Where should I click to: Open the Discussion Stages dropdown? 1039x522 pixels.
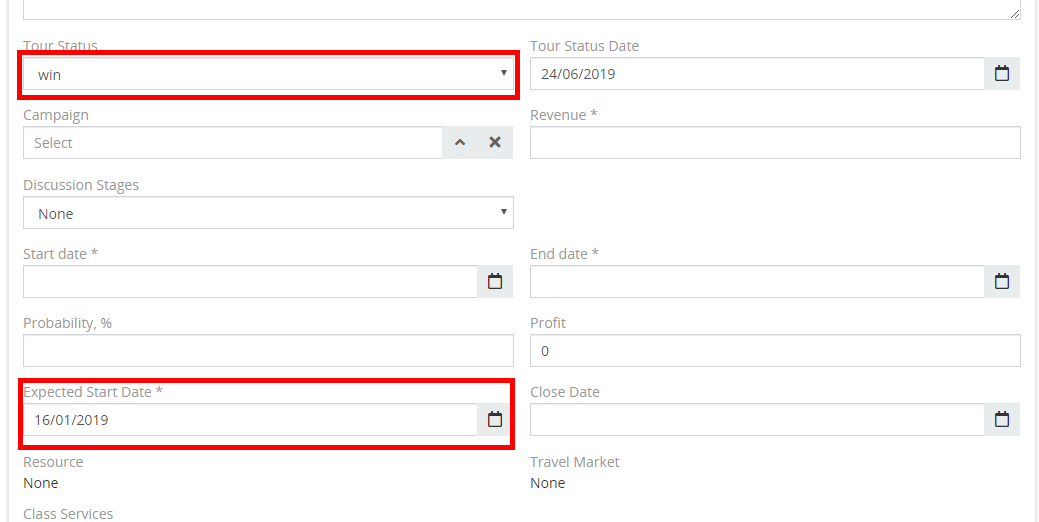[268, 213]
